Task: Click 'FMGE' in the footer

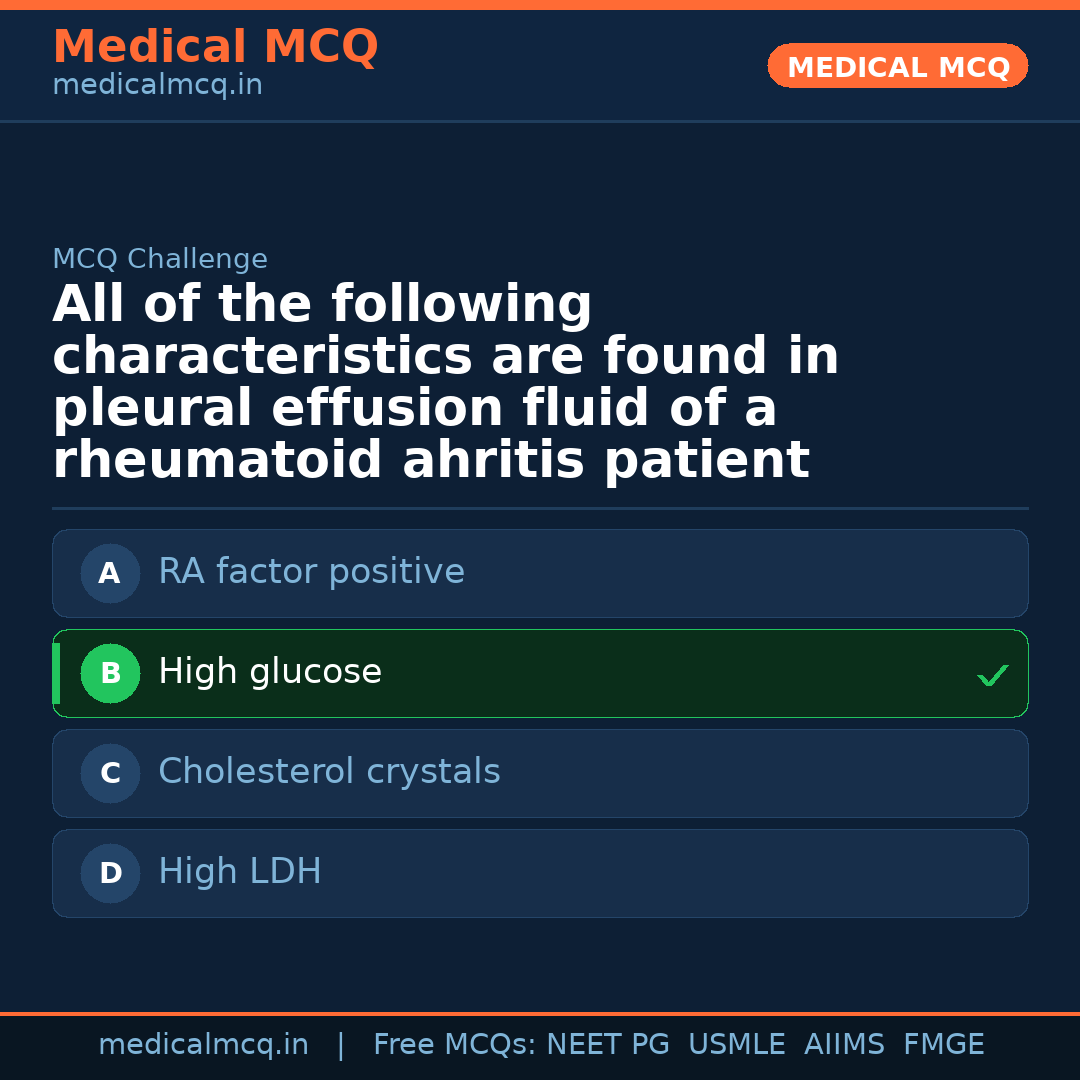Action: pyautogui.click(x=944, y=1045)
